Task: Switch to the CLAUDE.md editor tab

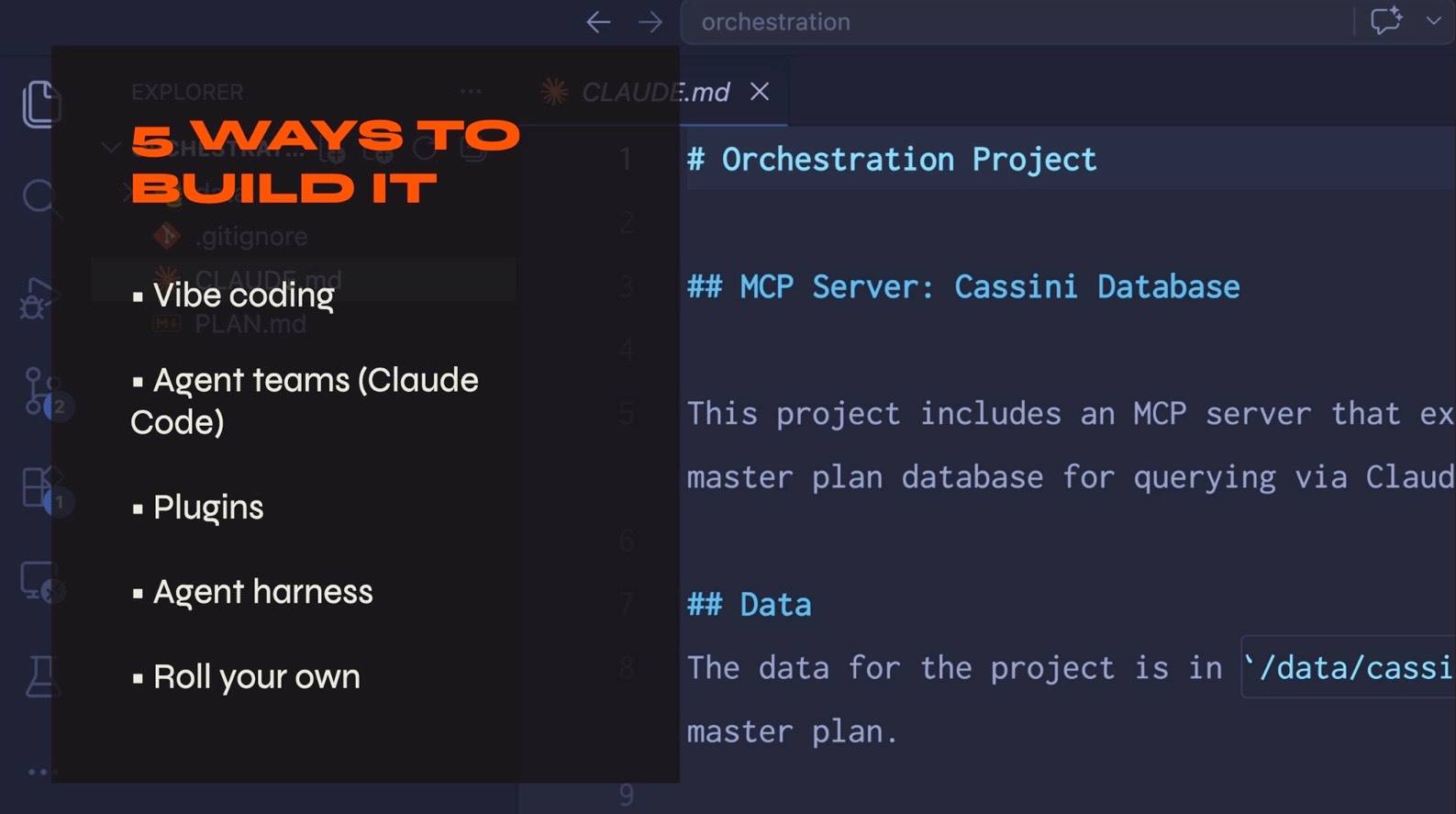Action: [654, 93]
